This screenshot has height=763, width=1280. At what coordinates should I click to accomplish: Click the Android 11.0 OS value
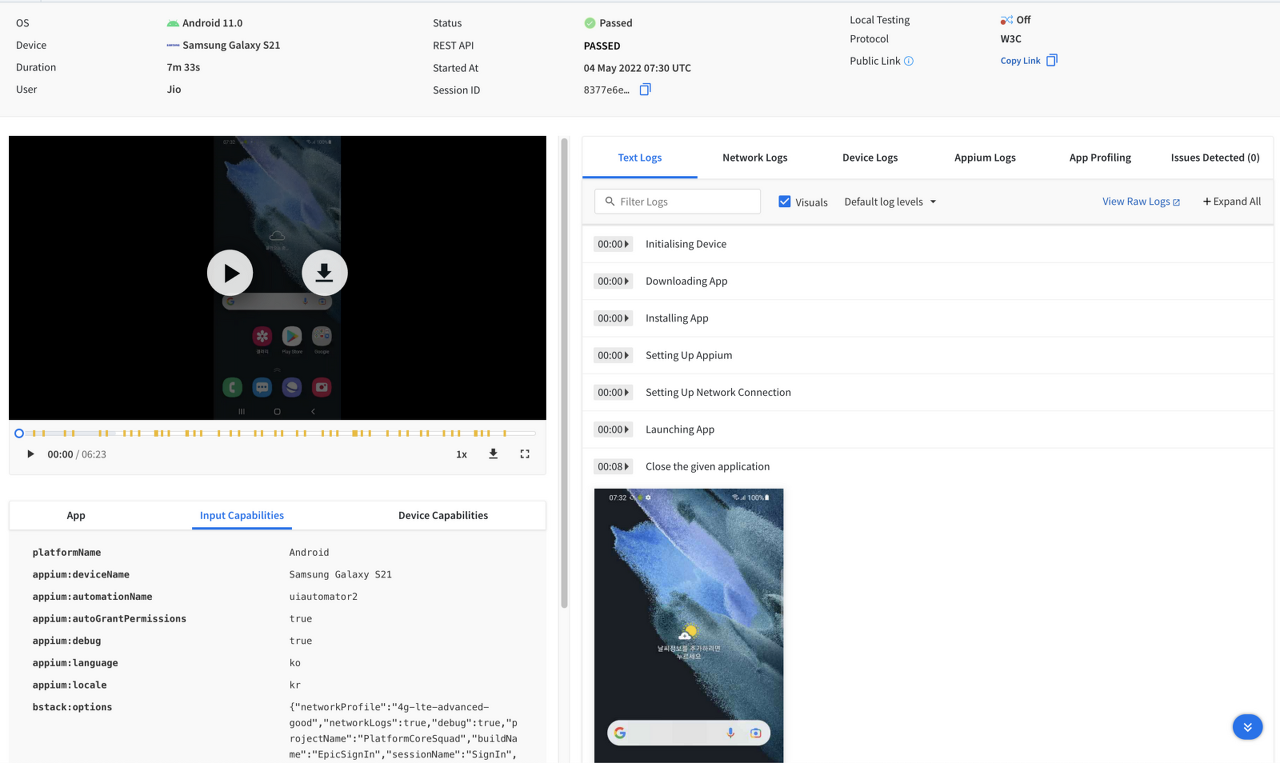[212, 23]
